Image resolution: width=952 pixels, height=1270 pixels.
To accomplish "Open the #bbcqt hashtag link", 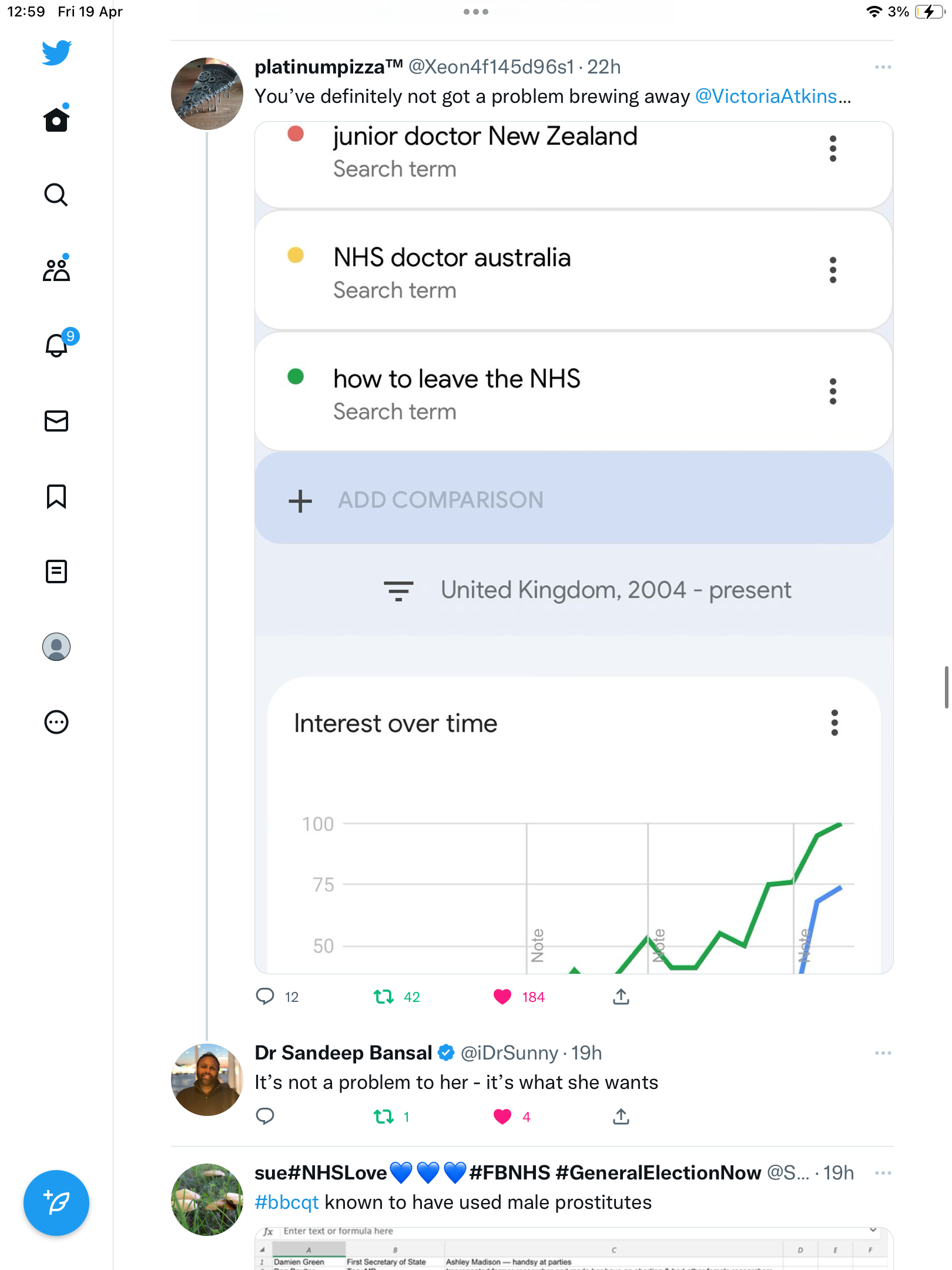I will 287,1203.
